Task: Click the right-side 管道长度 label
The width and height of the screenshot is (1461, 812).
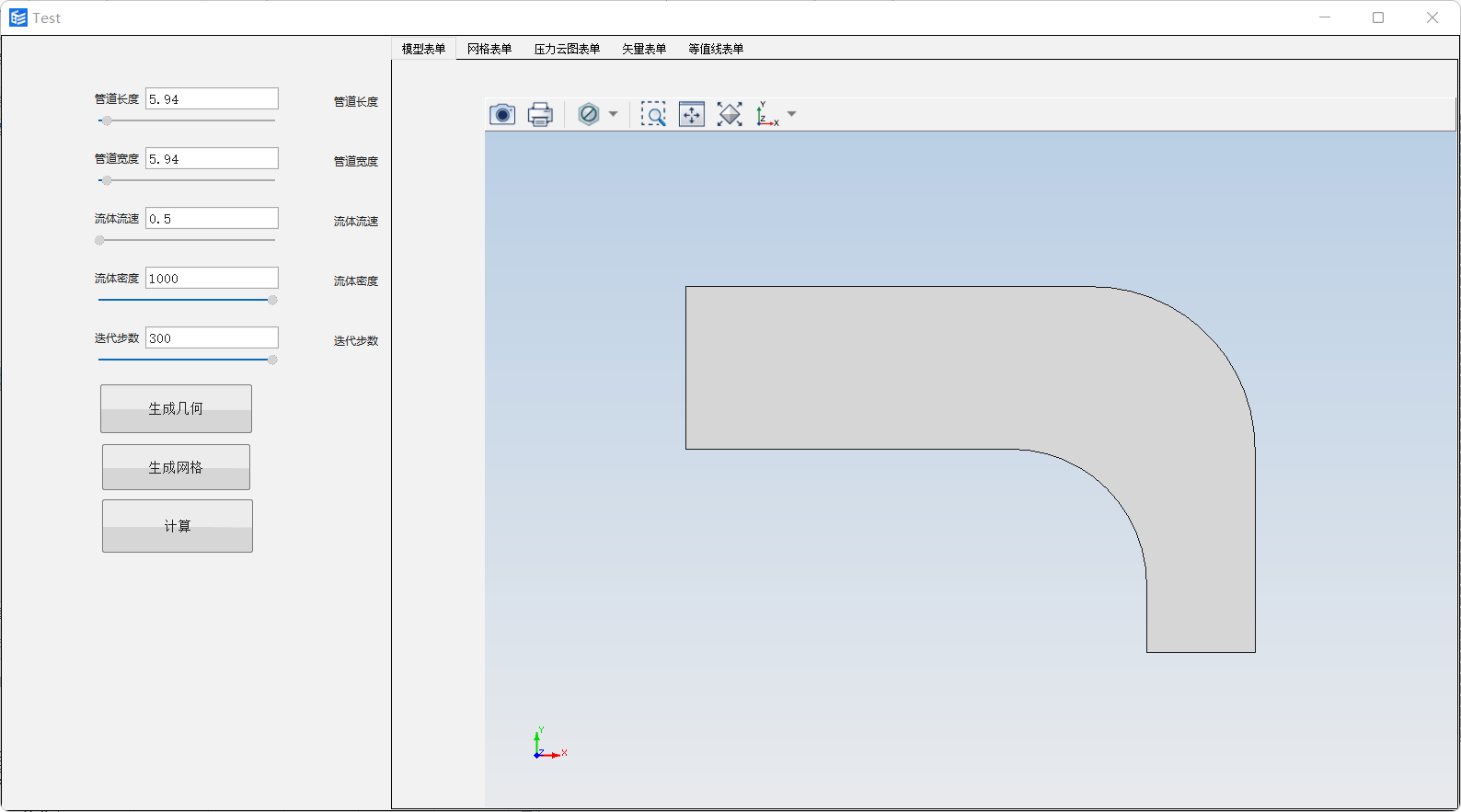Action: pos(356,102)
